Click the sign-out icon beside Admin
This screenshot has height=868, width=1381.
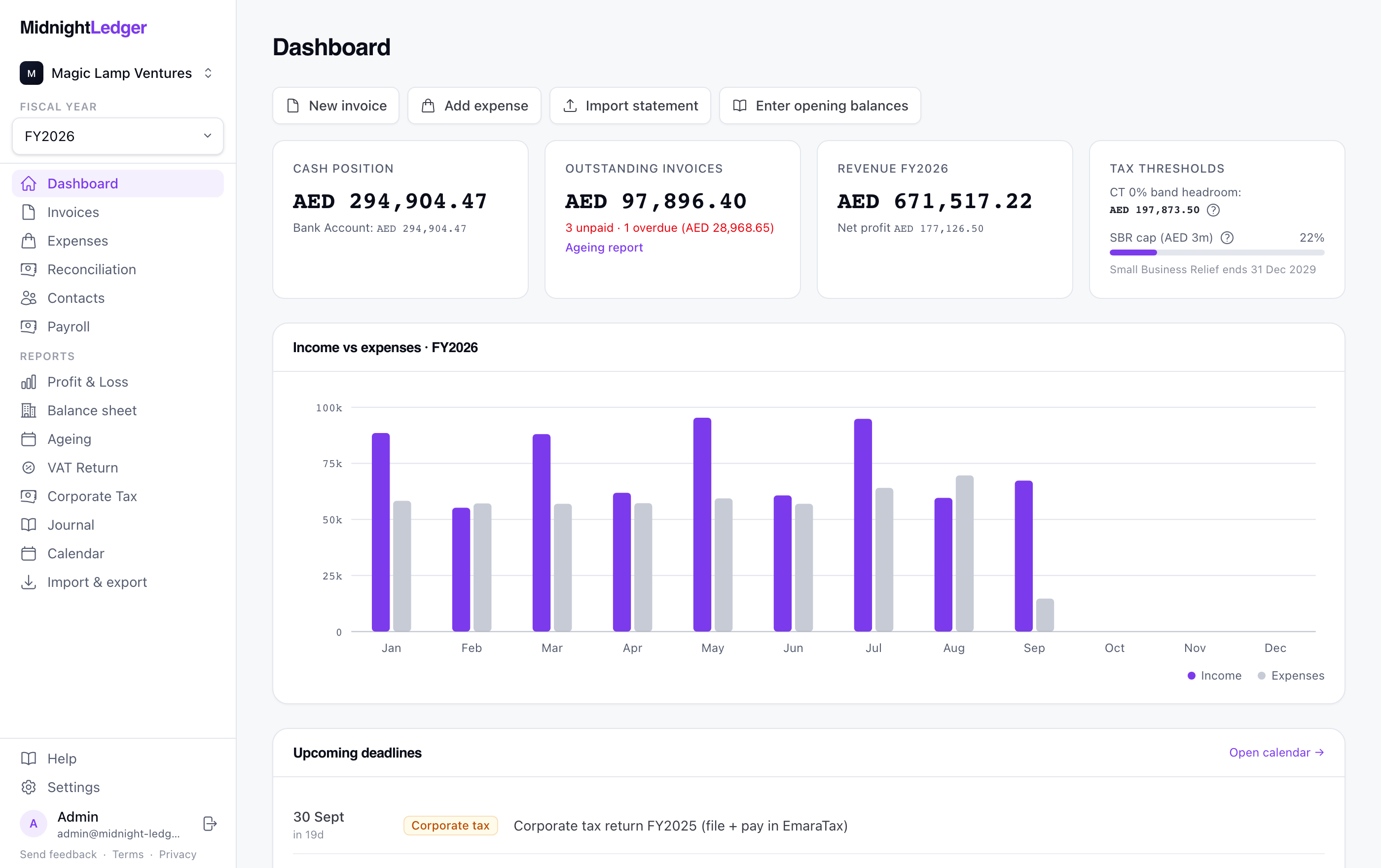pos(210,824)
